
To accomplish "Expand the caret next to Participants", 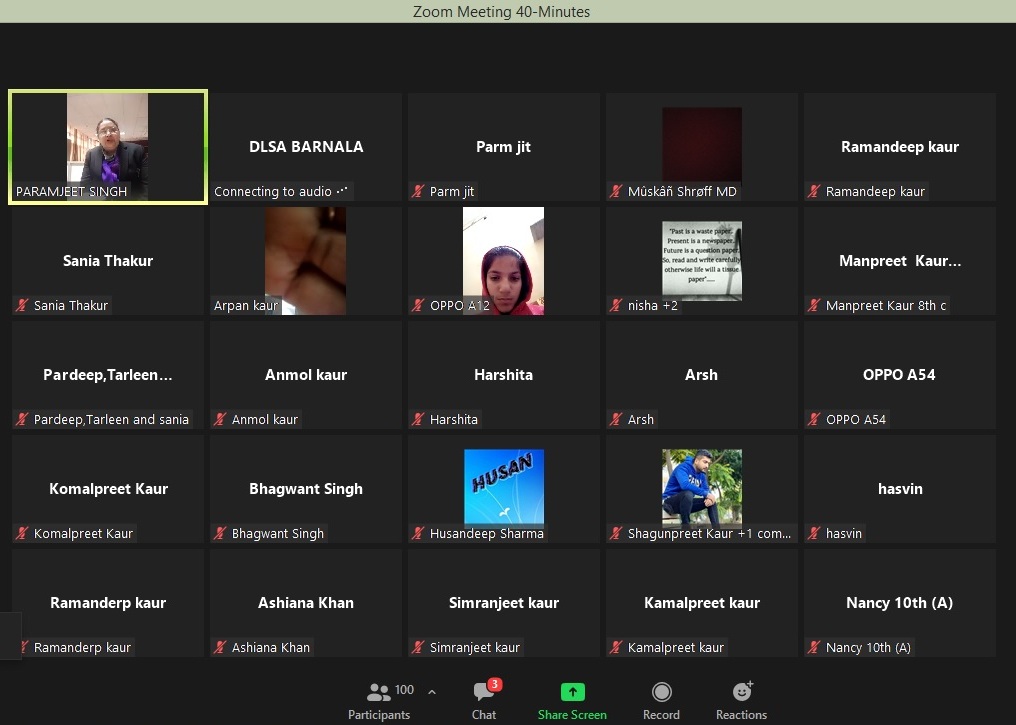I will point(432,691).
